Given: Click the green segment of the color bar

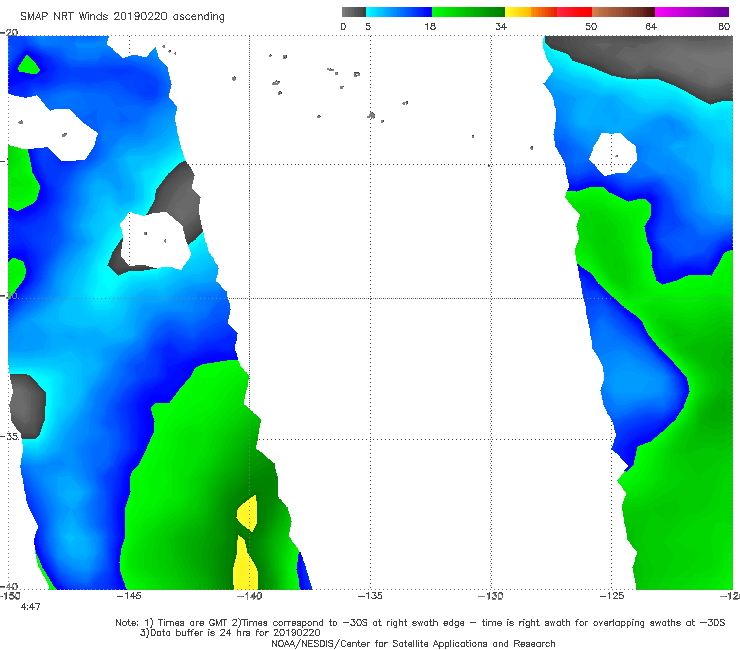Looking at the screenshot, I should coord(468,12).
